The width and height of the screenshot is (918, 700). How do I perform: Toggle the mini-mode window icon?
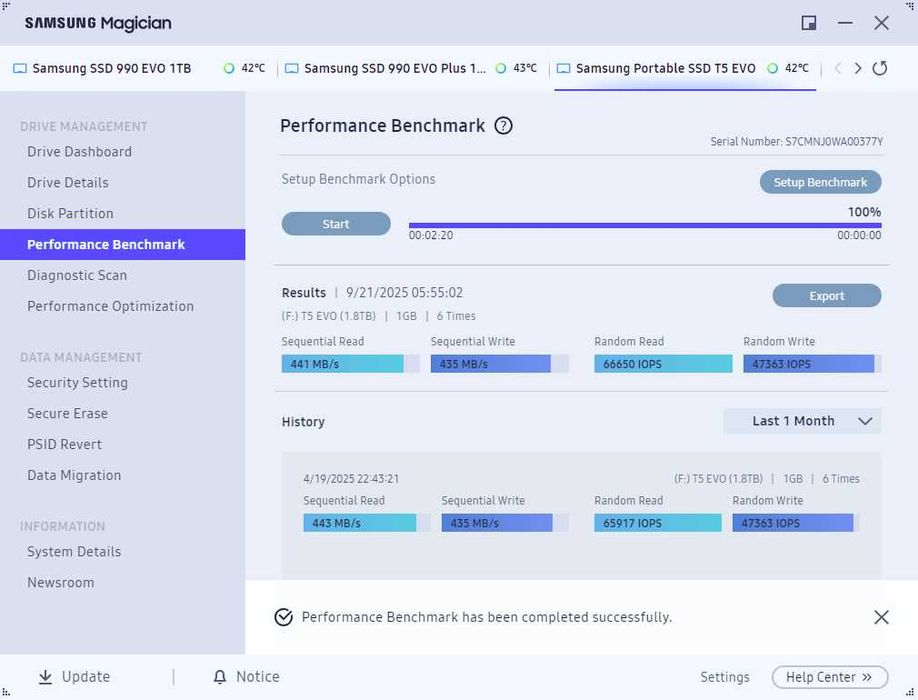pyautogui.click(x=809, y=23)
